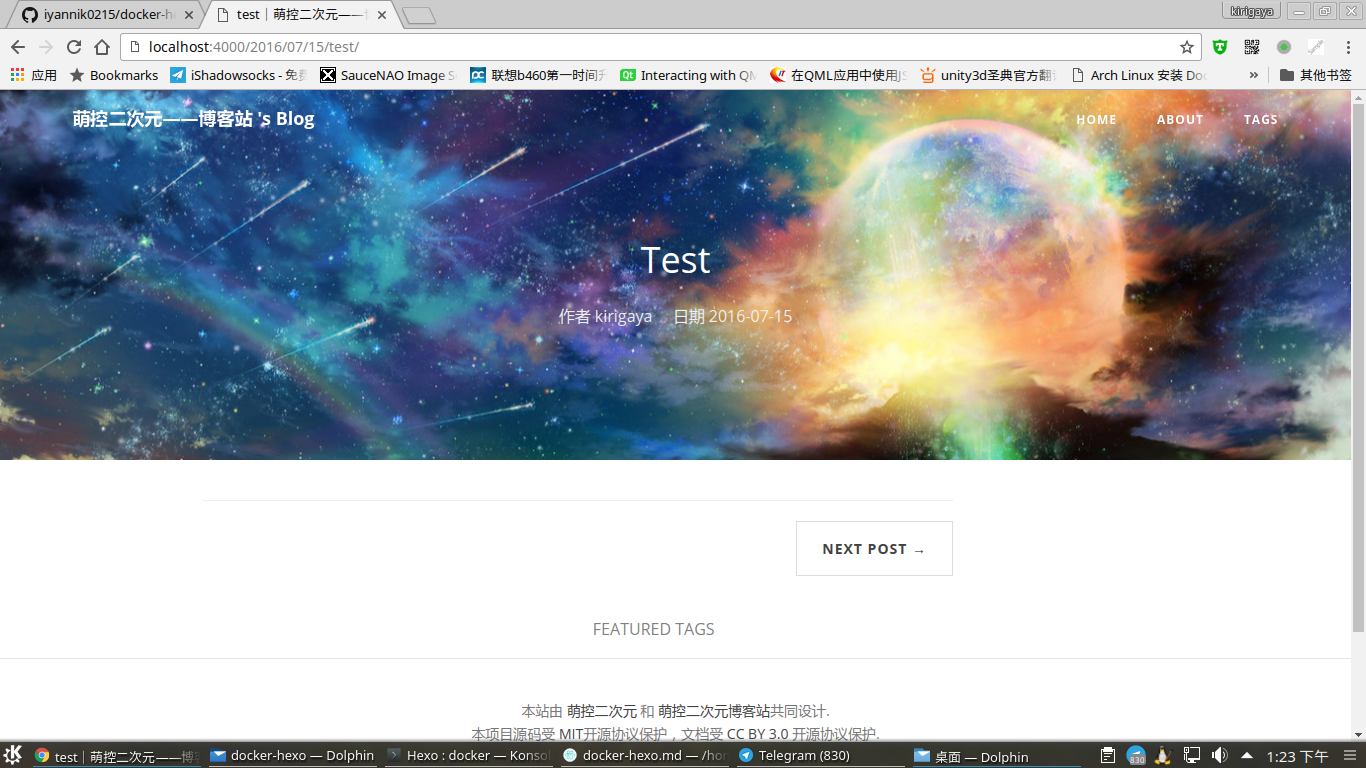Expand the hidden bookmarks overflow chevron

(x=1254, y=75)
